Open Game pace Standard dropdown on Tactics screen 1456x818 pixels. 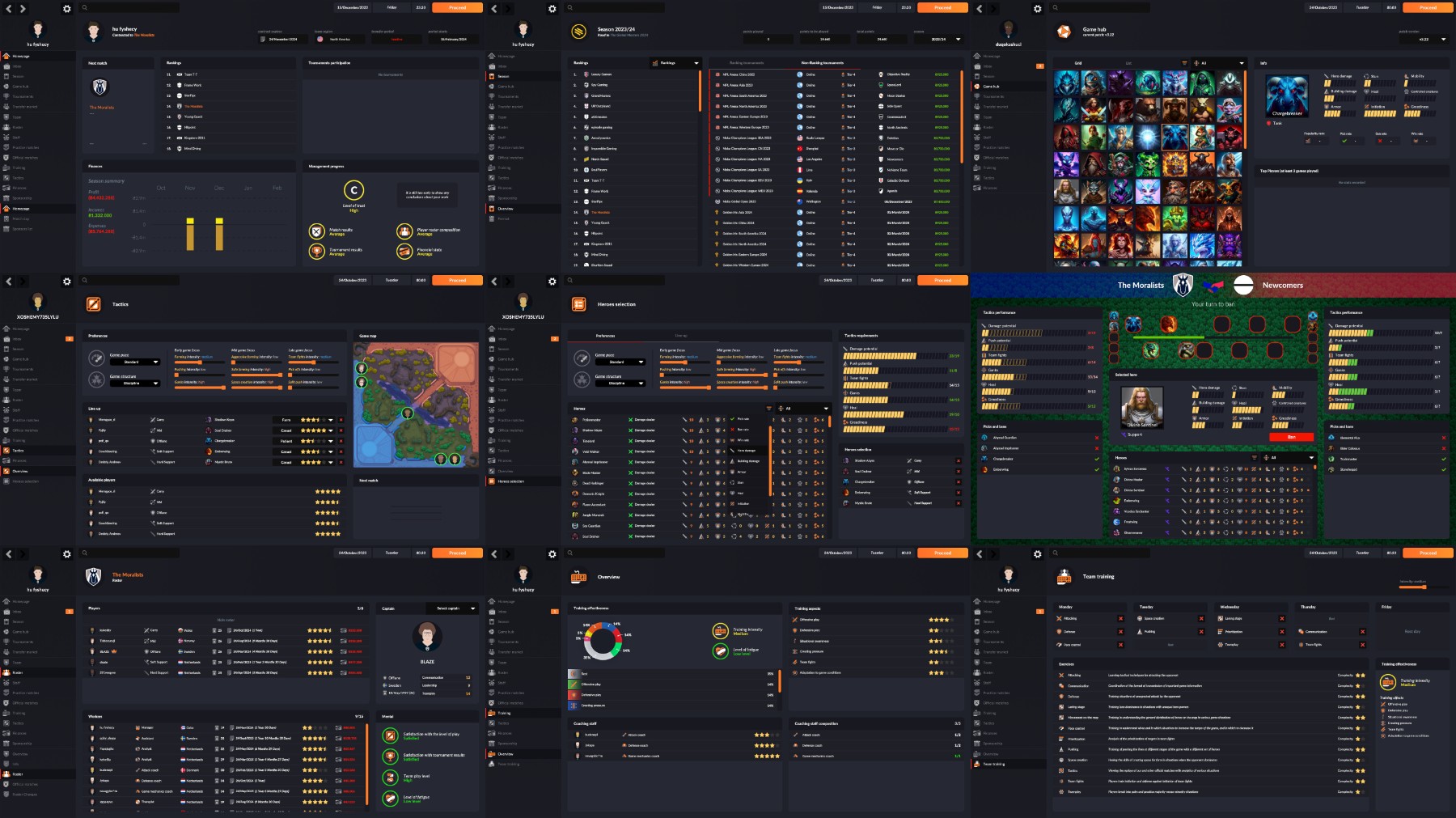(134, 362)
